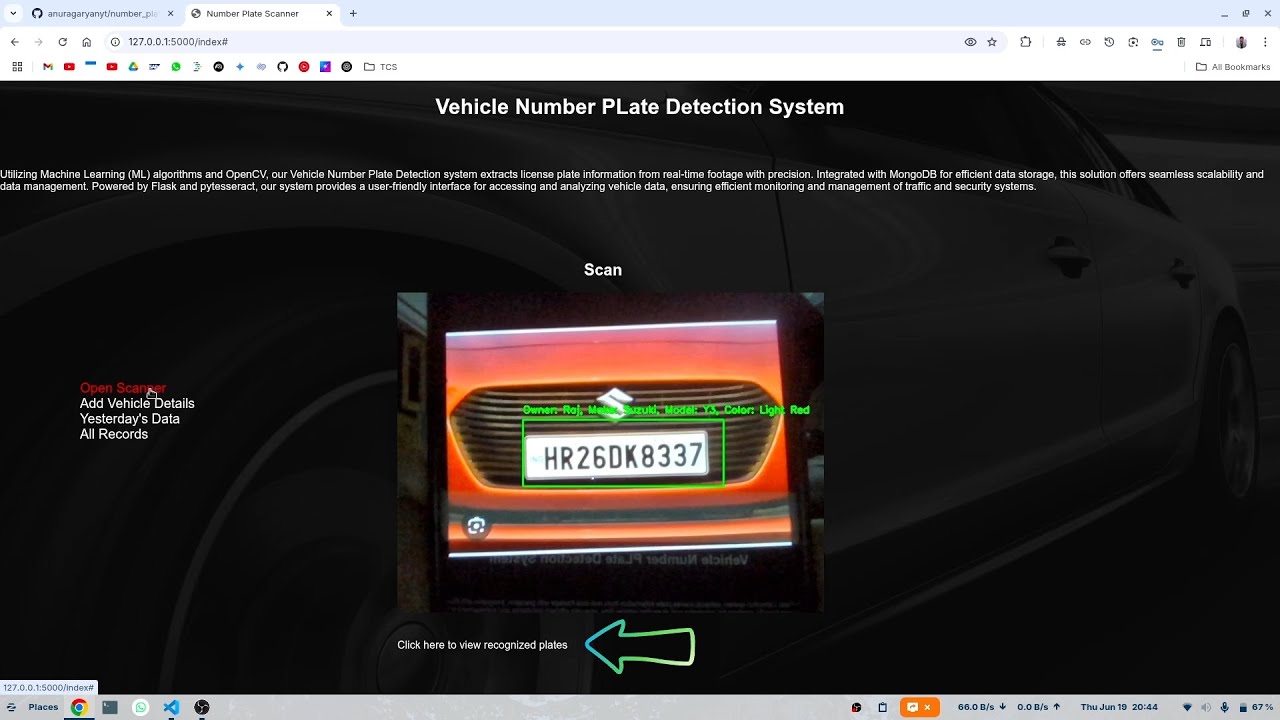Open the Chrome profile avatar
1280x720 pixels.
[x=1241, y=42]
